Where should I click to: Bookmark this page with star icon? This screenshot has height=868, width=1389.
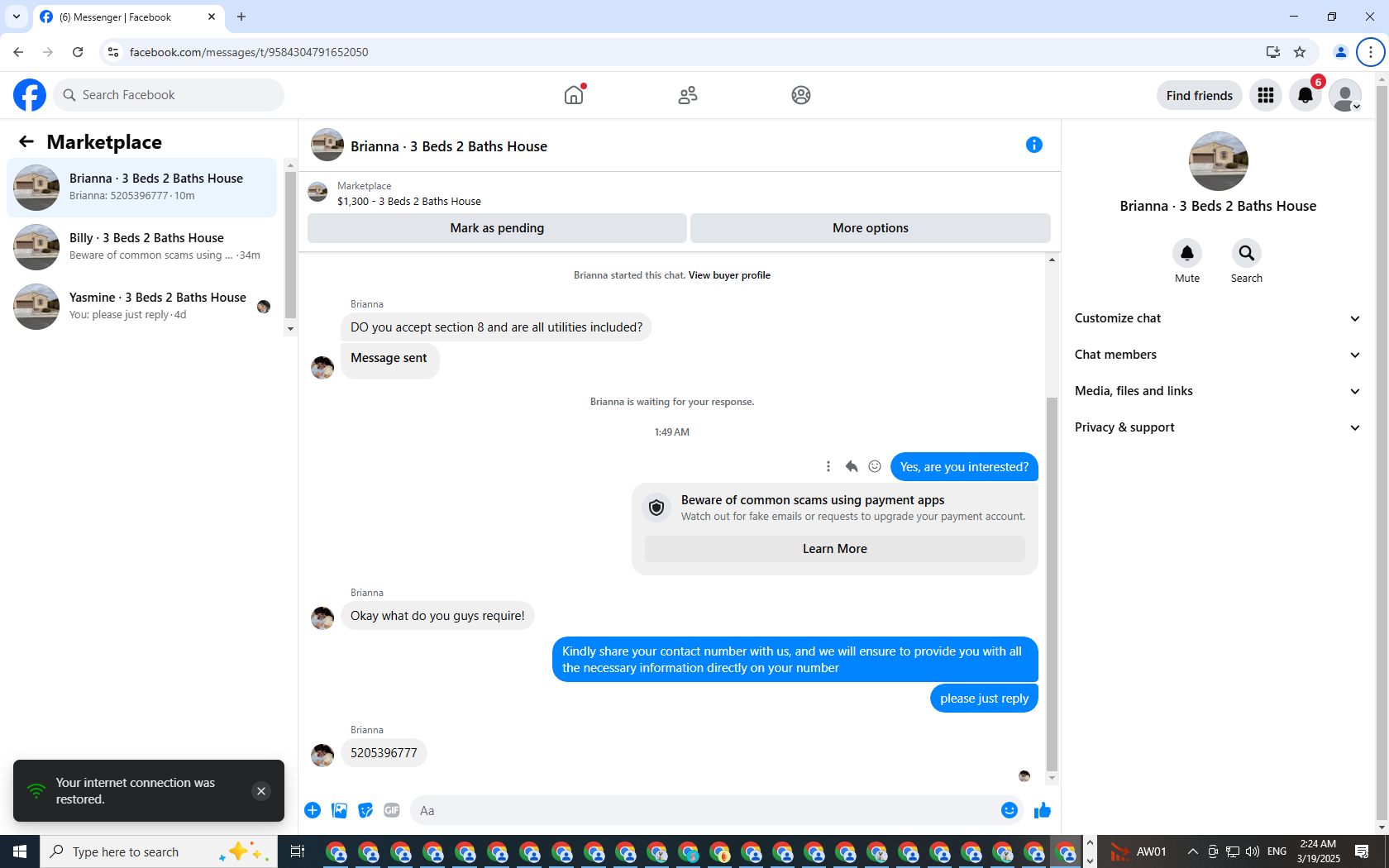click(x=1300, y=52)
